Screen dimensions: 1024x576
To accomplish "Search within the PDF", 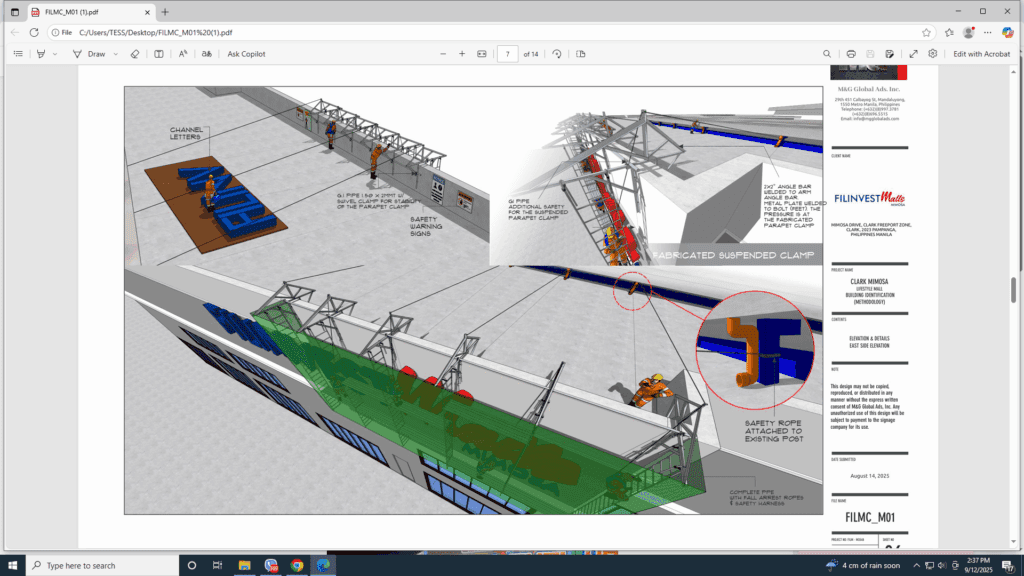I will coord(828,53).
